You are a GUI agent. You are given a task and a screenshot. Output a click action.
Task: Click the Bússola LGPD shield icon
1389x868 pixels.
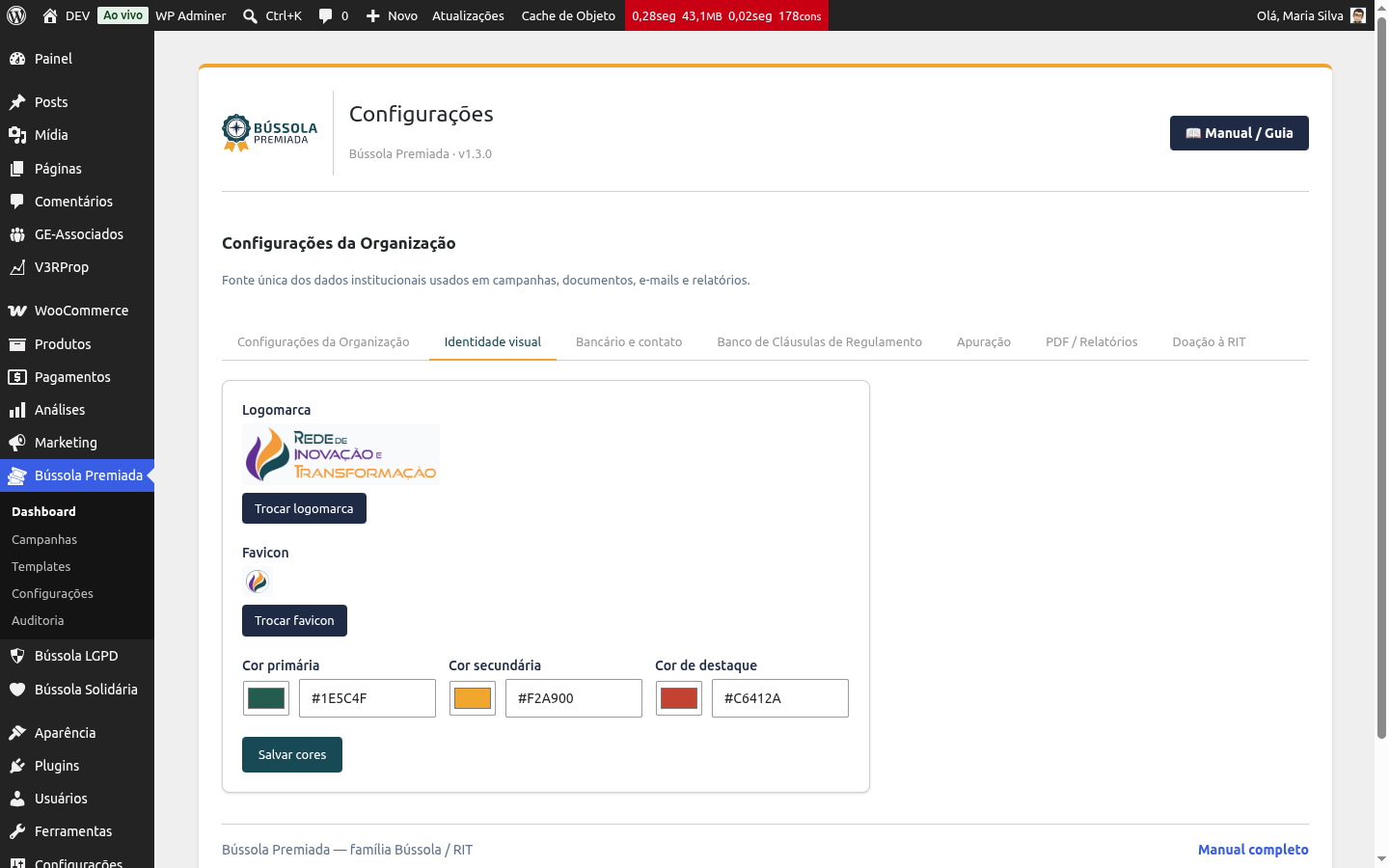coord(17,656)
